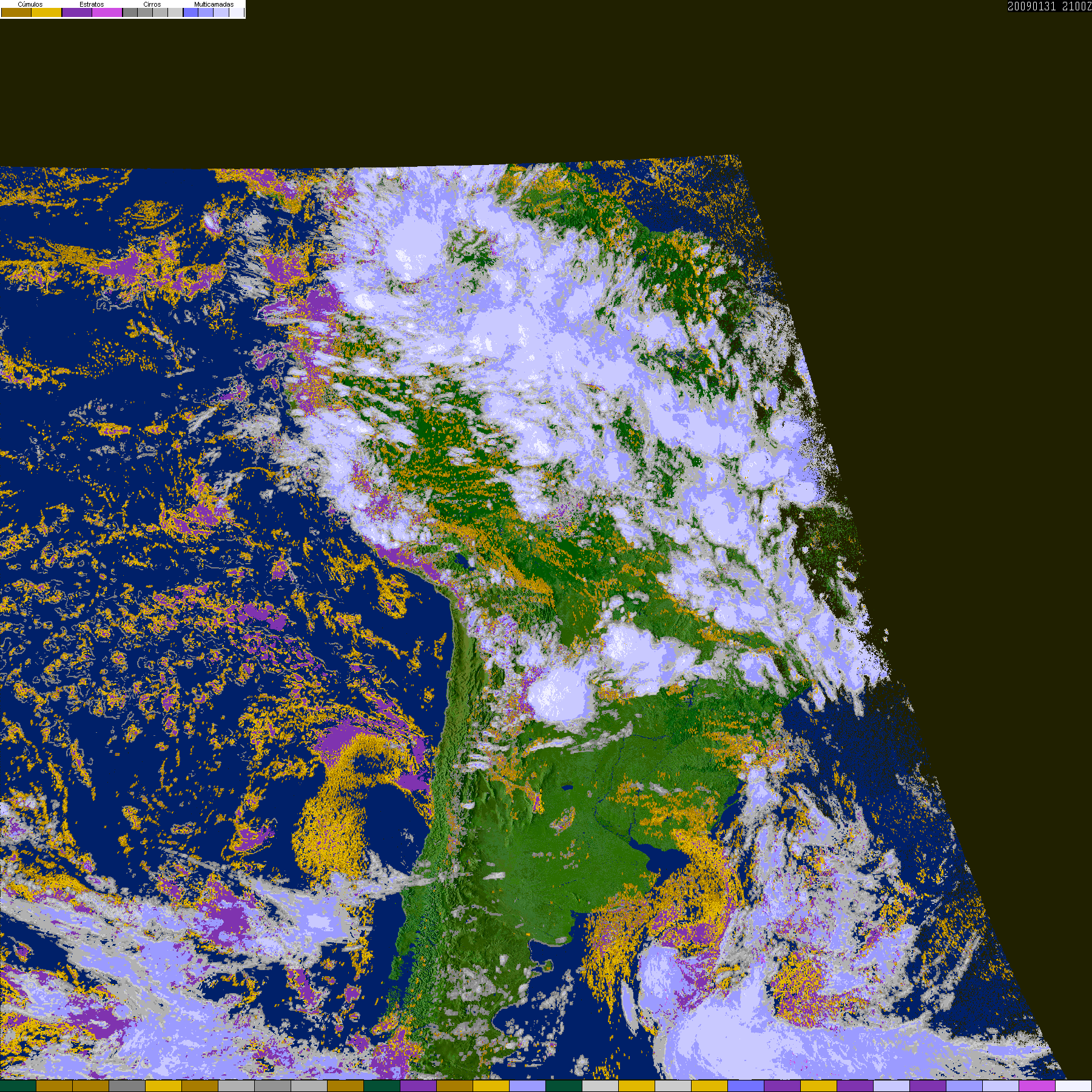Choose the magenta Estratos legend swatch
This screenshot has width=1092, height=1092.
coord(107,12)
